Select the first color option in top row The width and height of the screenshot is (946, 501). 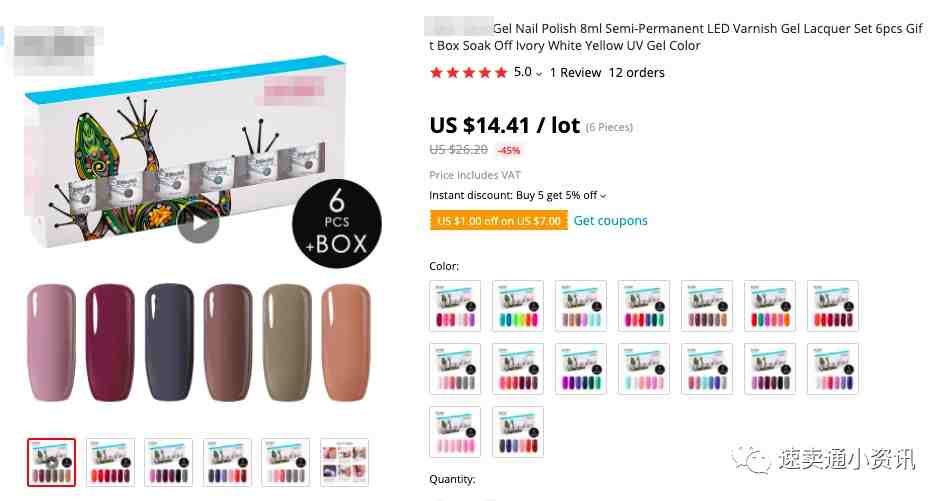click(x=456, y=305)
